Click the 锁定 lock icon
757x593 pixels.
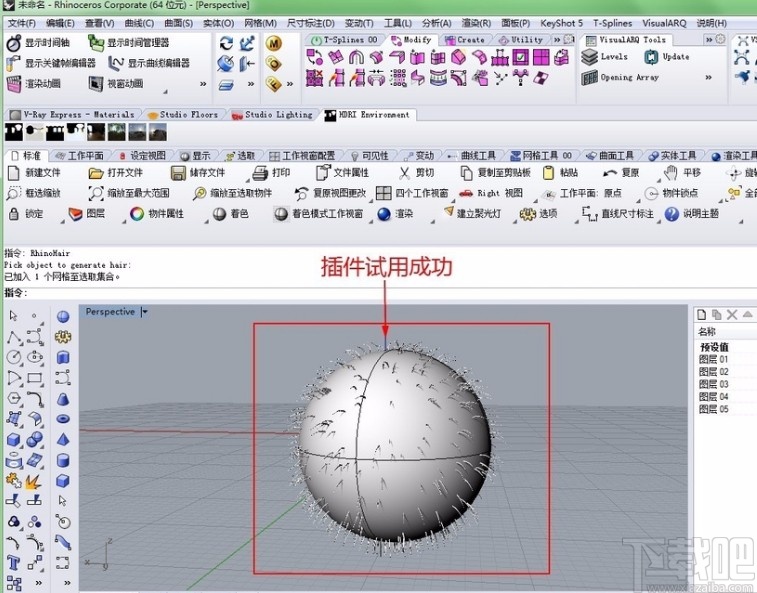click(14, 213)
